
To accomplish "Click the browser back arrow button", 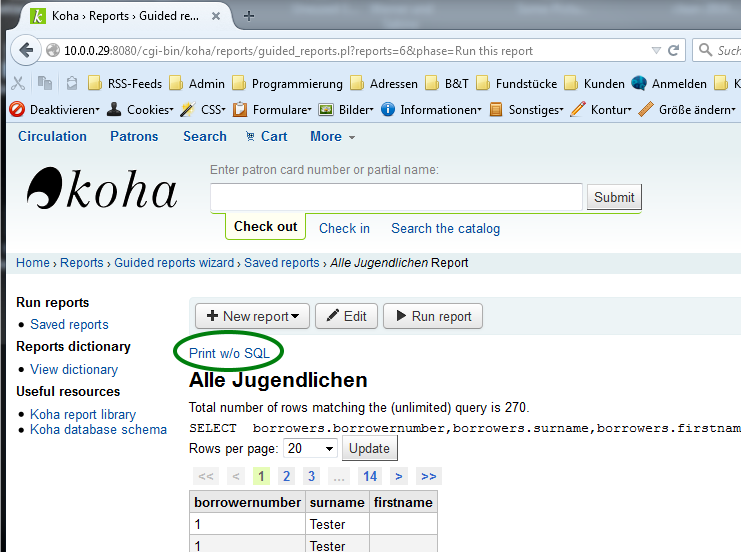I will click(x=27, y=50).
